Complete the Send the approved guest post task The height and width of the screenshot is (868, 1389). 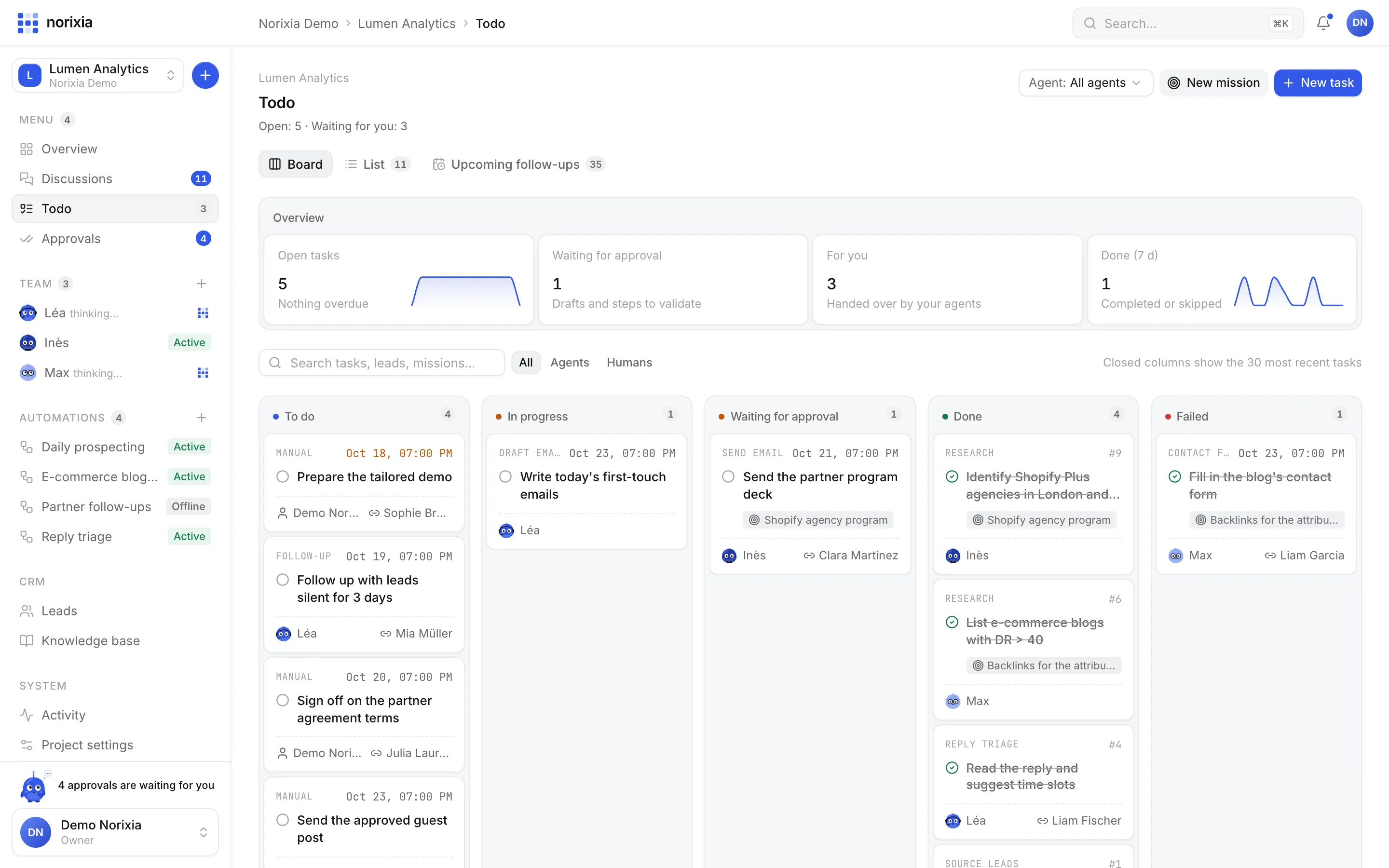point(283,820)
